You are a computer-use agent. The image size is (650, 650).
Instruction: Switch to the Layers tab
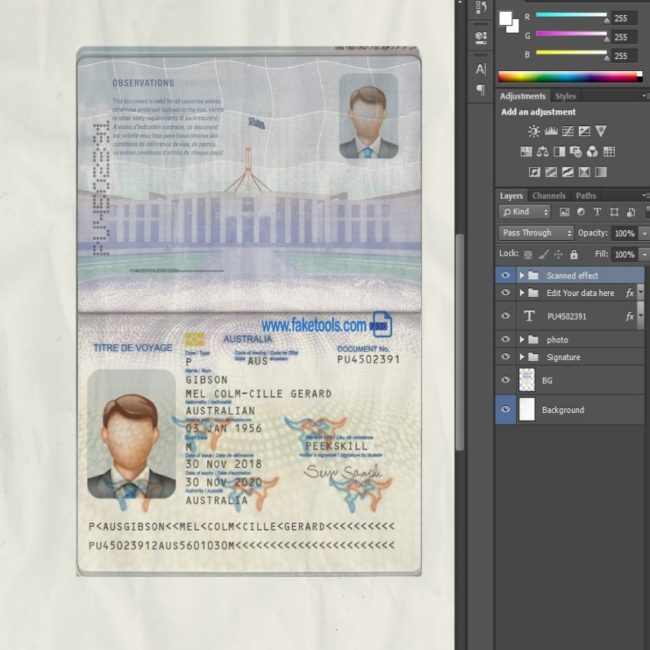point(511,196)
